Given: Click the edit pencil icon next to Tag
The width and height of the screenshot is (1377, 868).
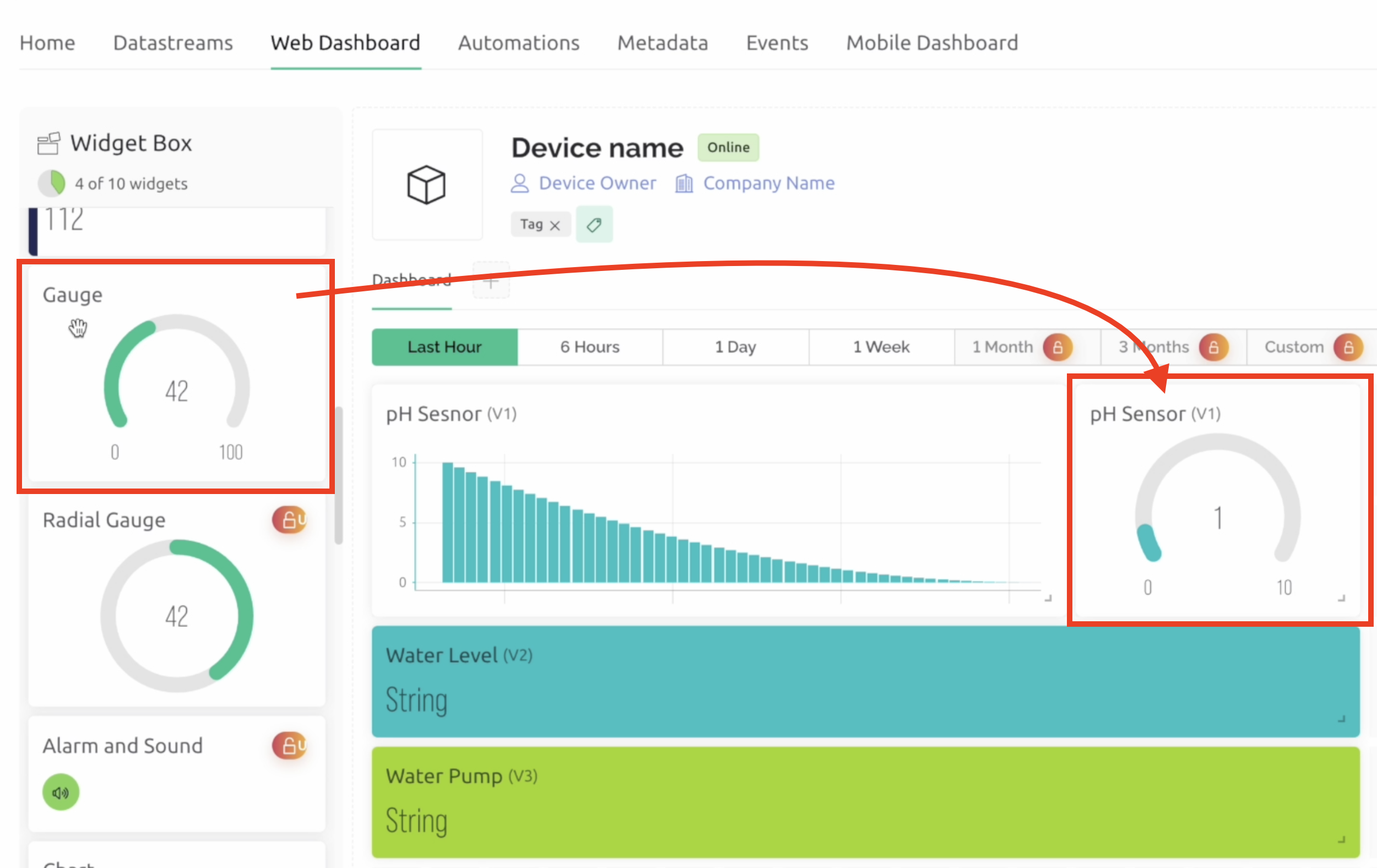Looking at the screenshot, I should coord(594,224).
